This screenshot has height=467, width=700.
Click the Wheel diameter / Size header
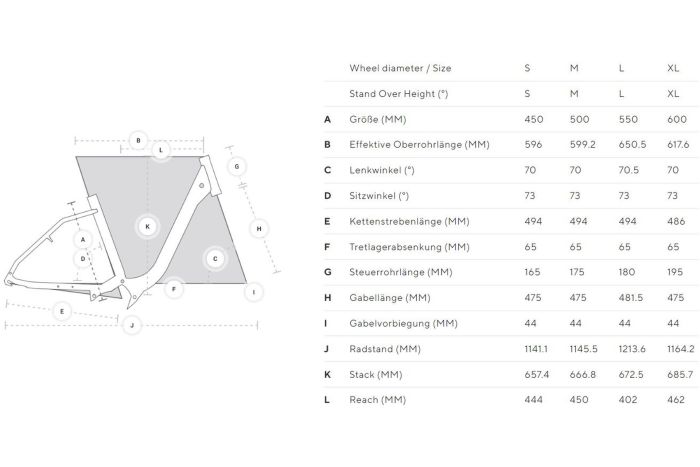pos(400,68)
